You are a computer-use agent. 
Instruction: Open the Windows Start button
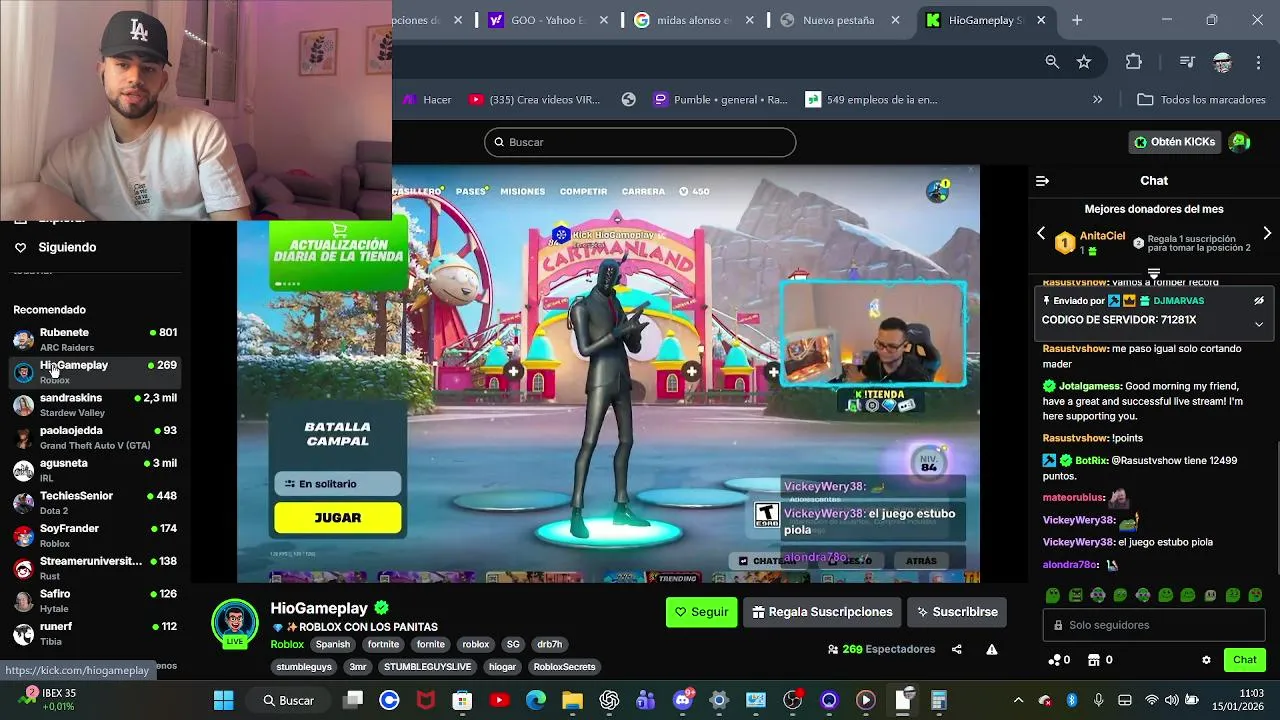pyautogui.click(x=223, y=700)
